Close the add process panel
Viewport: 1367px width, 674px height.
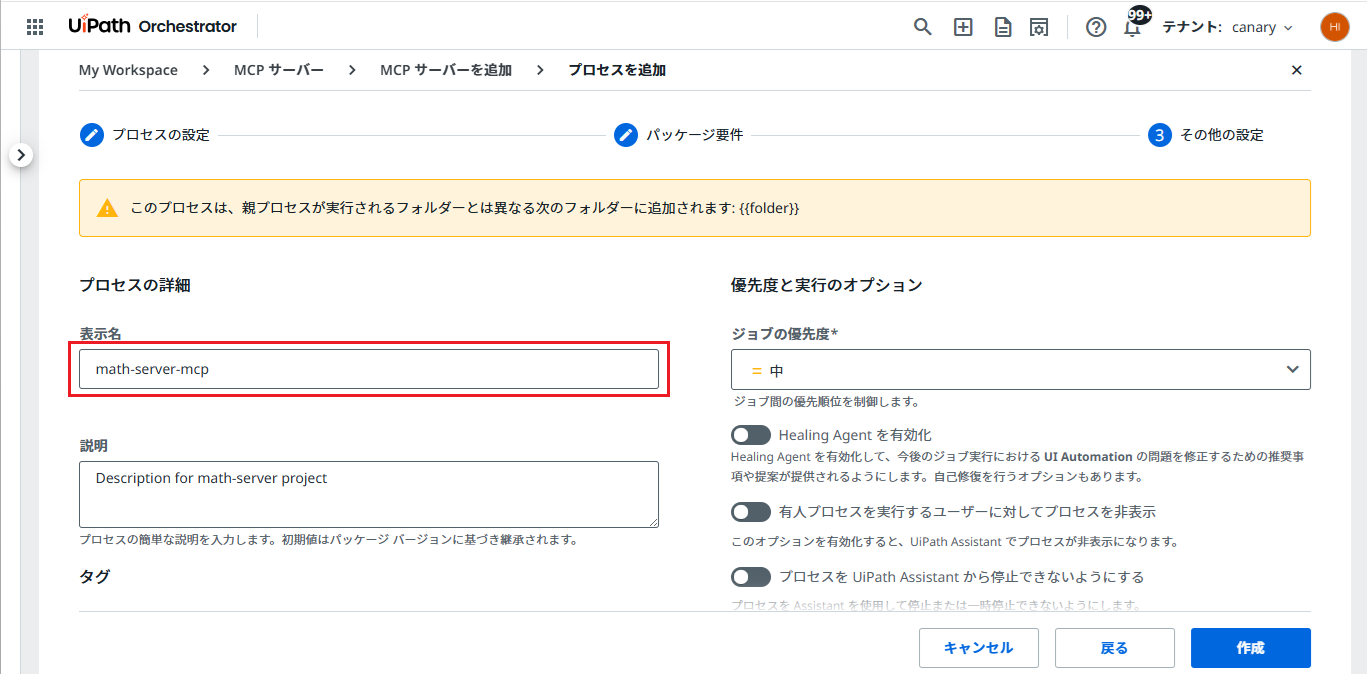[1297, 70]
